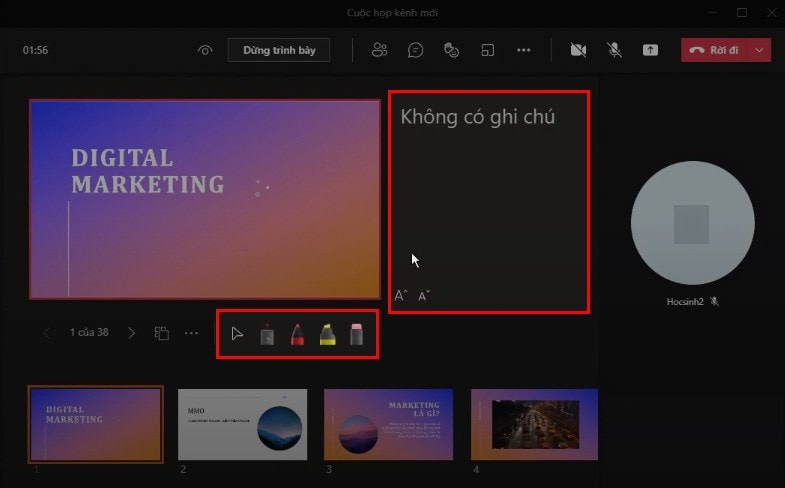Open breakout rooms icon
The height and width of the screenshot is (488, 785).
coord(488,50)
